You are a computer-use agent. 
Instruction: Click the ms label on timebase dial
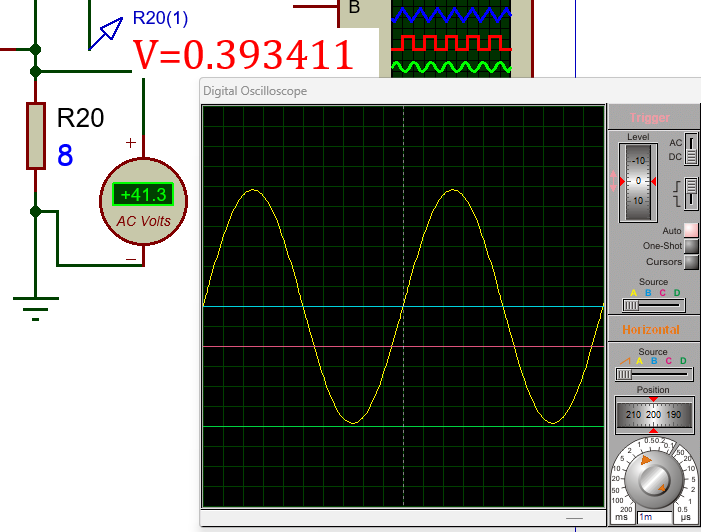pos(621,517)
